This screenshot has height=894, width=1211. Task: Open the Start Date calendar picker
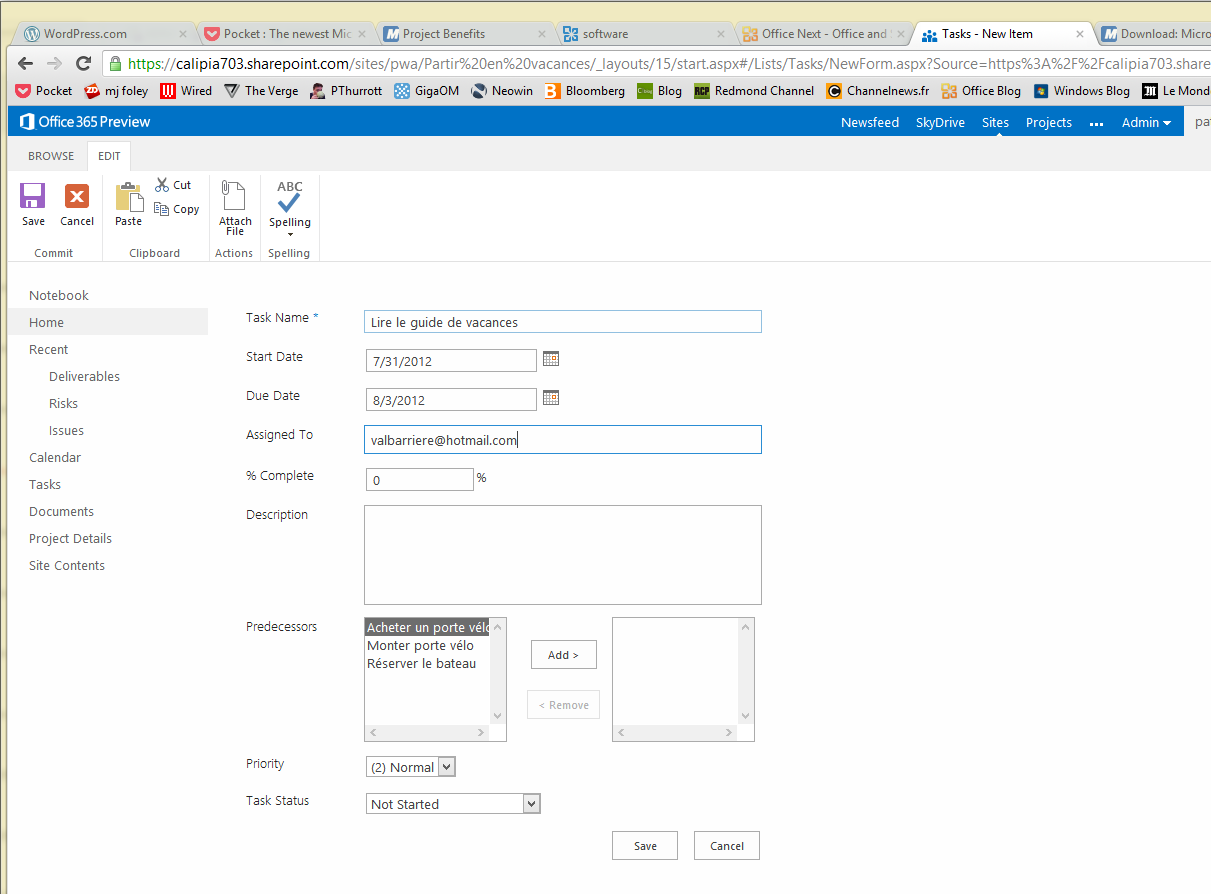pos(551,358)
